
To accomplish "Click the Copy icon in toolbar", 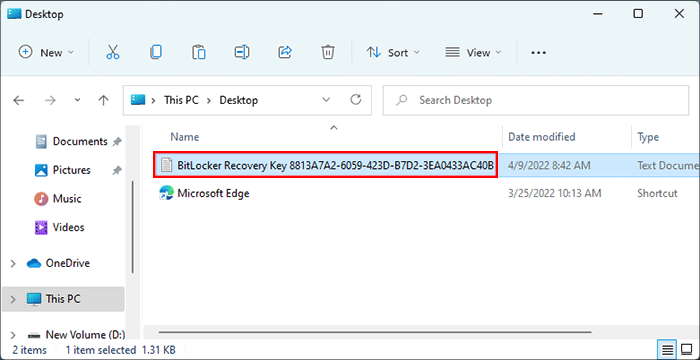I will 156,52.
